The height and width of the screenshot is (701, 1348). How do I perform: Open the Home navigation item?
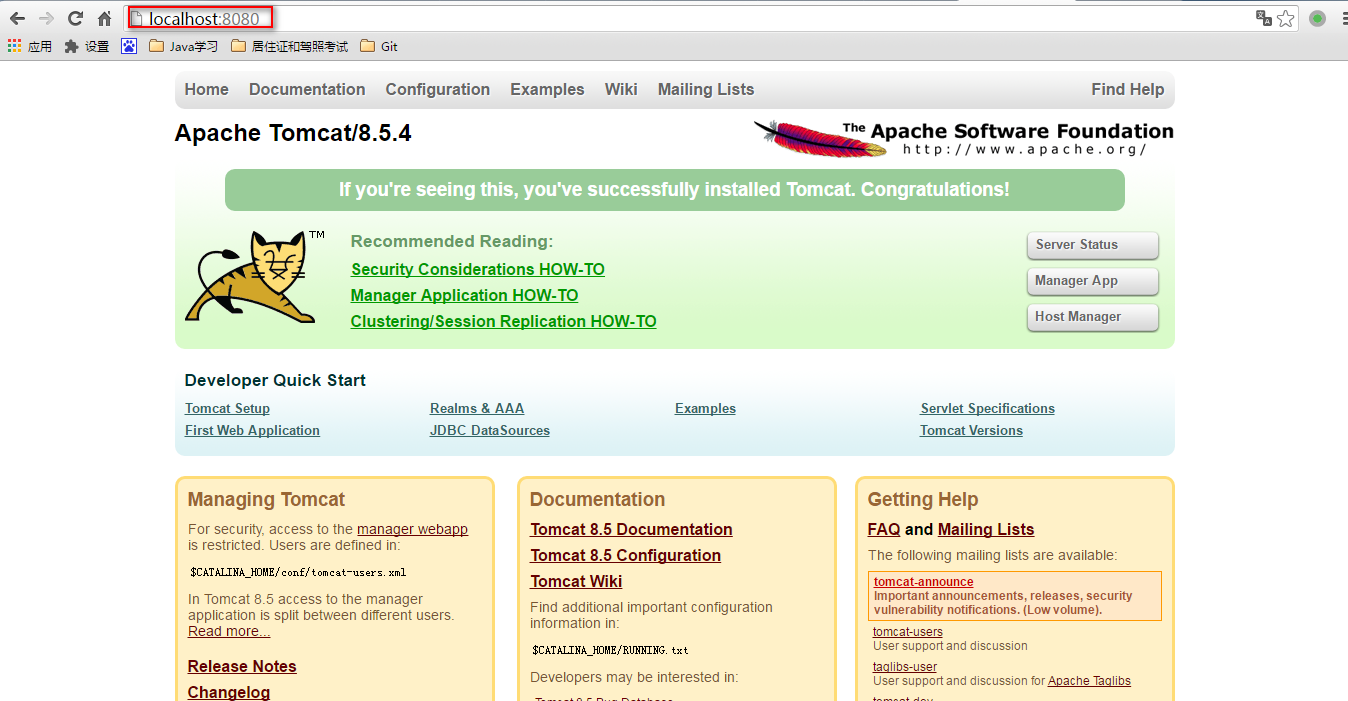[x=206, y=89]
